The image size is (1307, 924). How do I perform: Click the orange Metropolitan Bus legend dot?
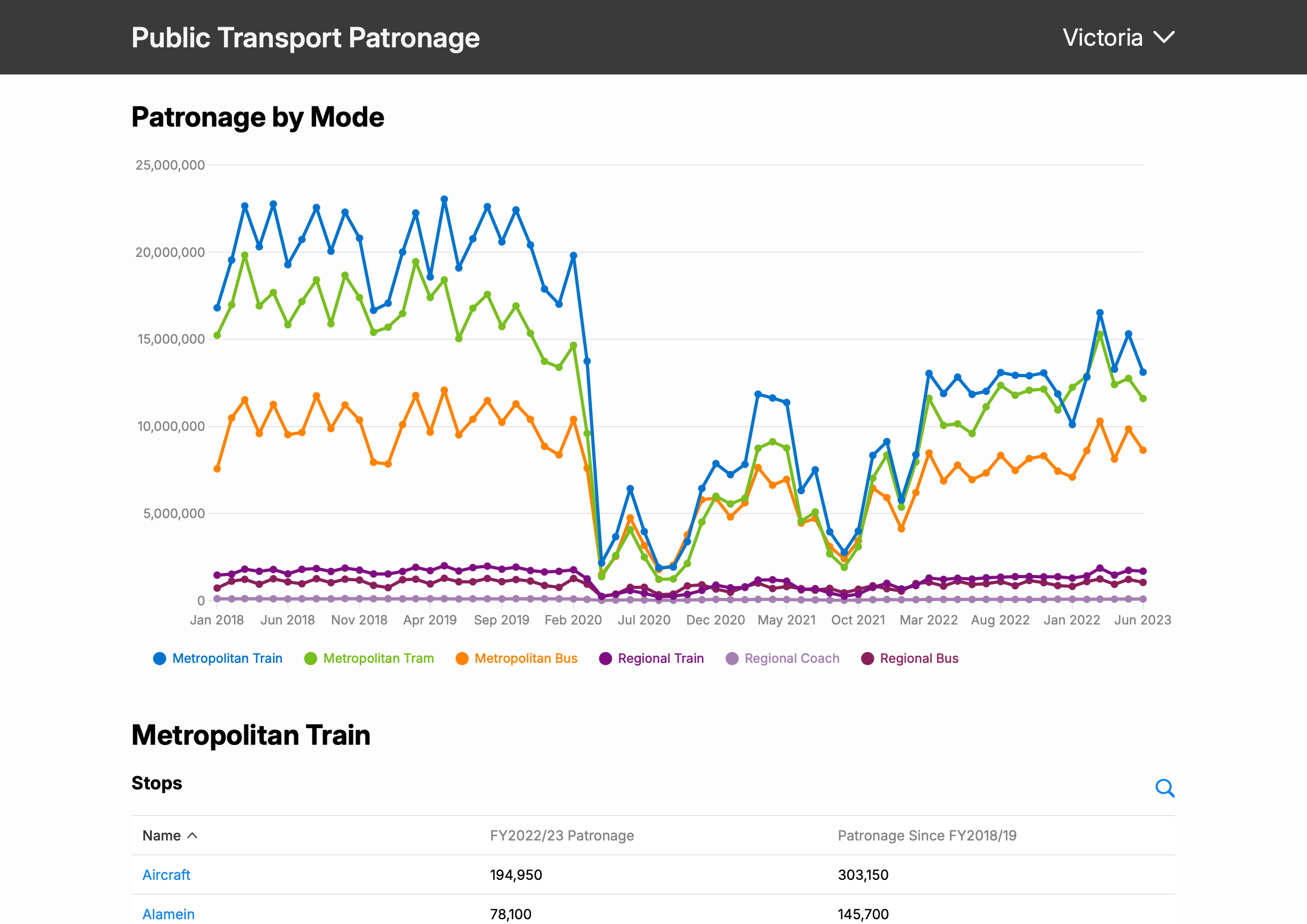pyautogui.click(x=462, y=659)
